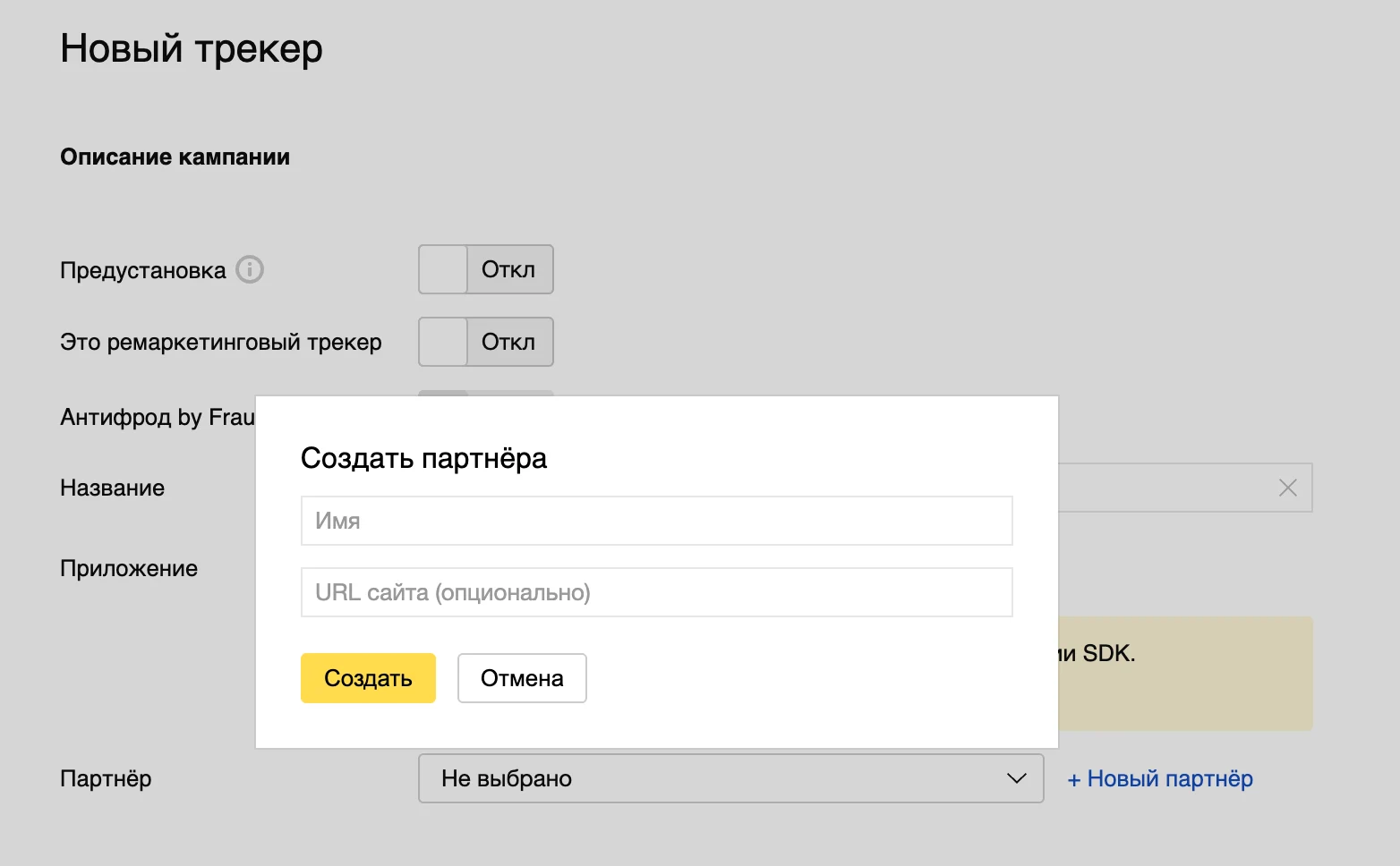Click inside the Имя input field
The image size is (1400, 866).
pyautogui.click(x=656, y=520)
